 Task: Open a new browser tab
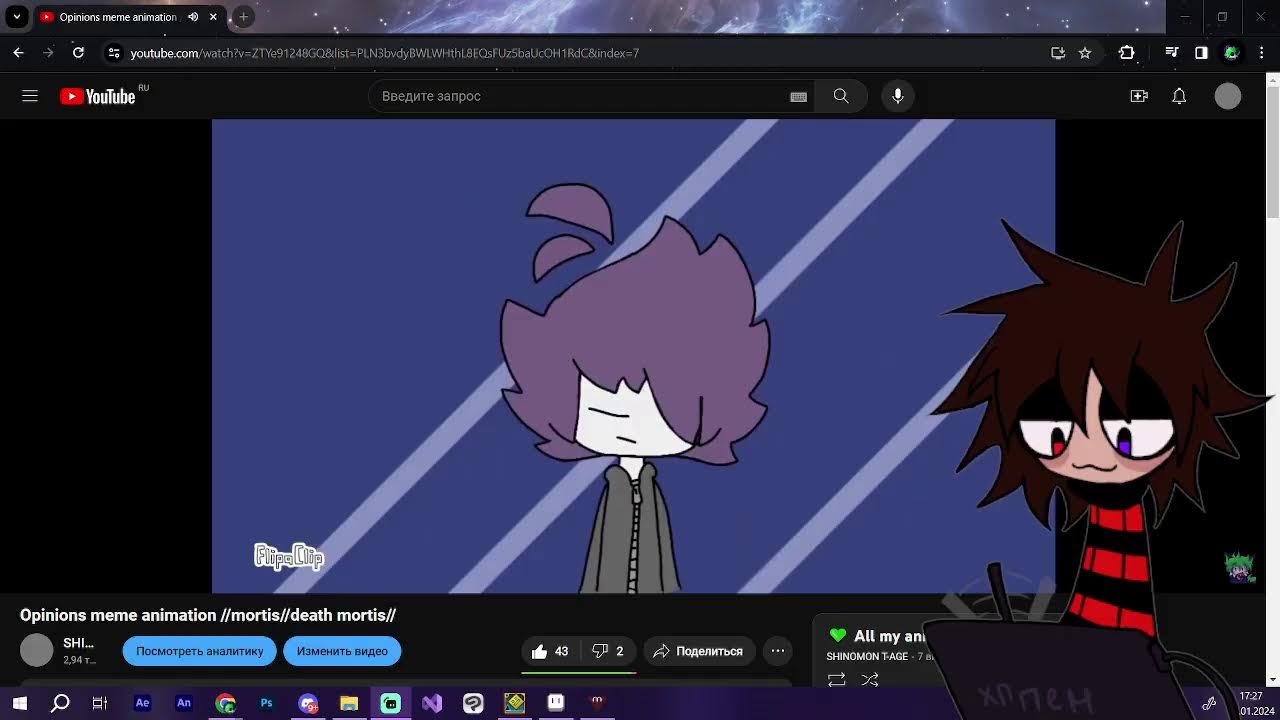(x=243, y=17)
